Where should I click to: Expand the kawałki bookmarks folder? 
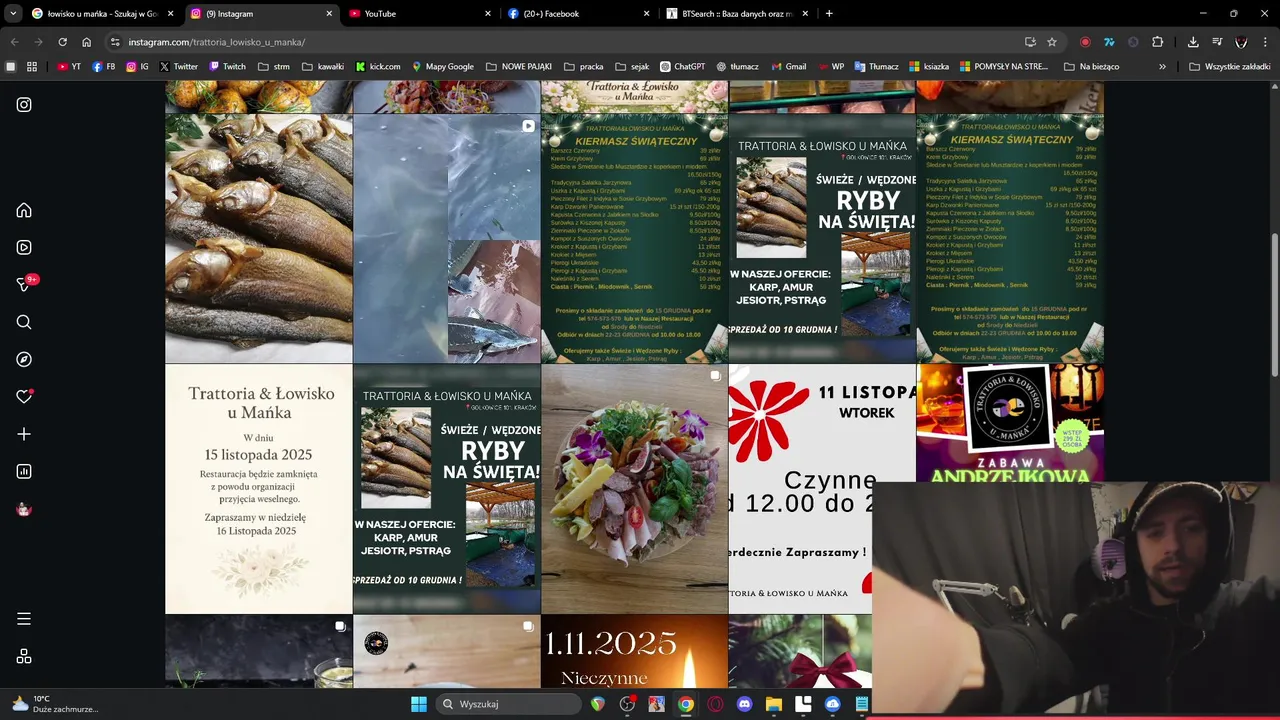coord(323,67)
